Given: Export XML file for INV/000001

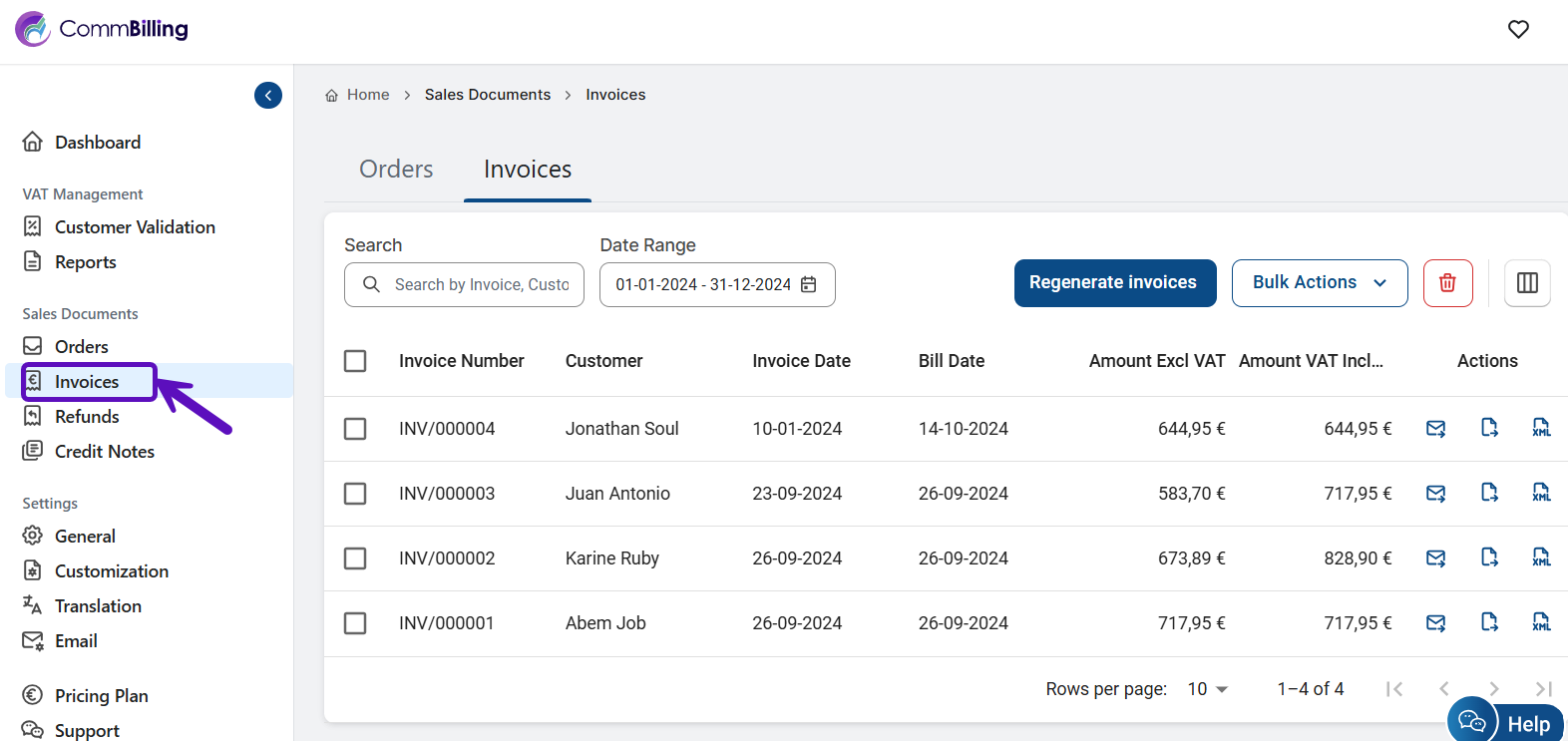Looking at the screenshot, I should (x=1541, y=622).
